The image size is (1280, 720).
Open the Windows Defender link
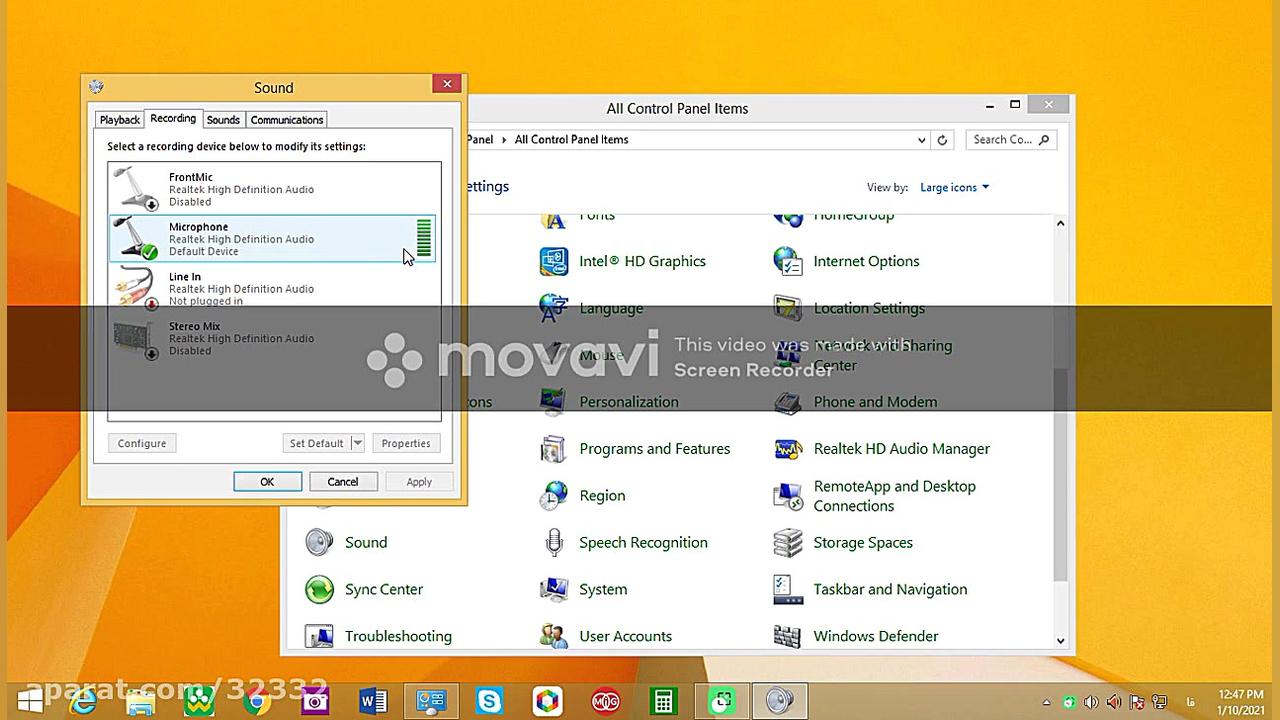(876, 636)
